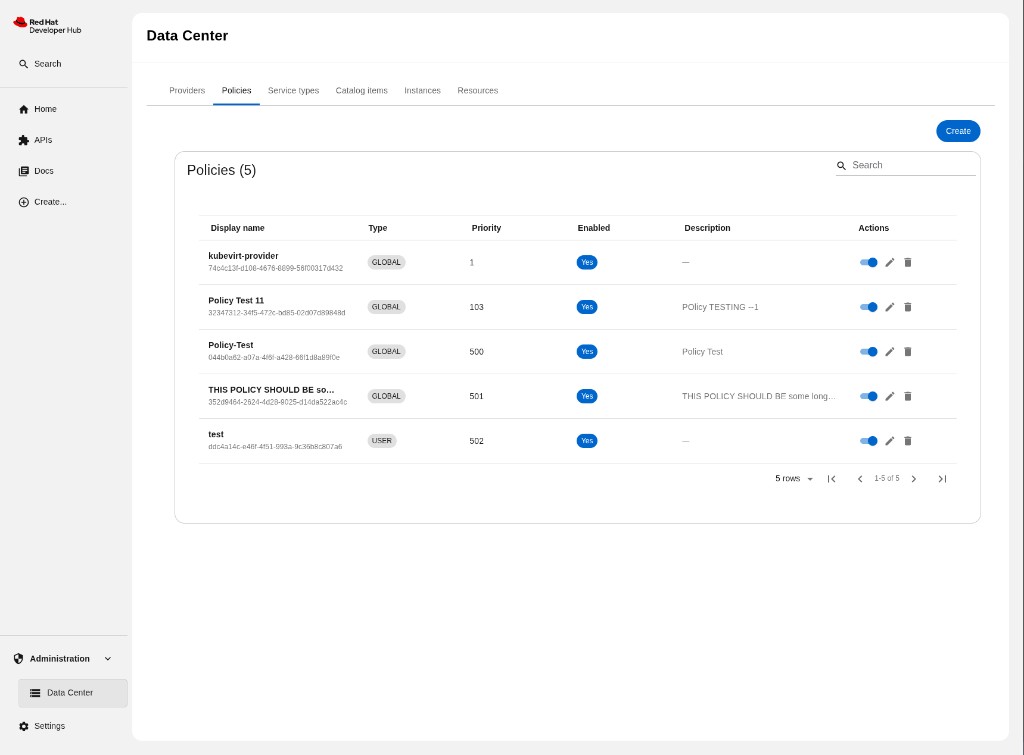Toggle the Policy-Test enable switch
Screen dimensions: 1024x755
coord(869,352)
